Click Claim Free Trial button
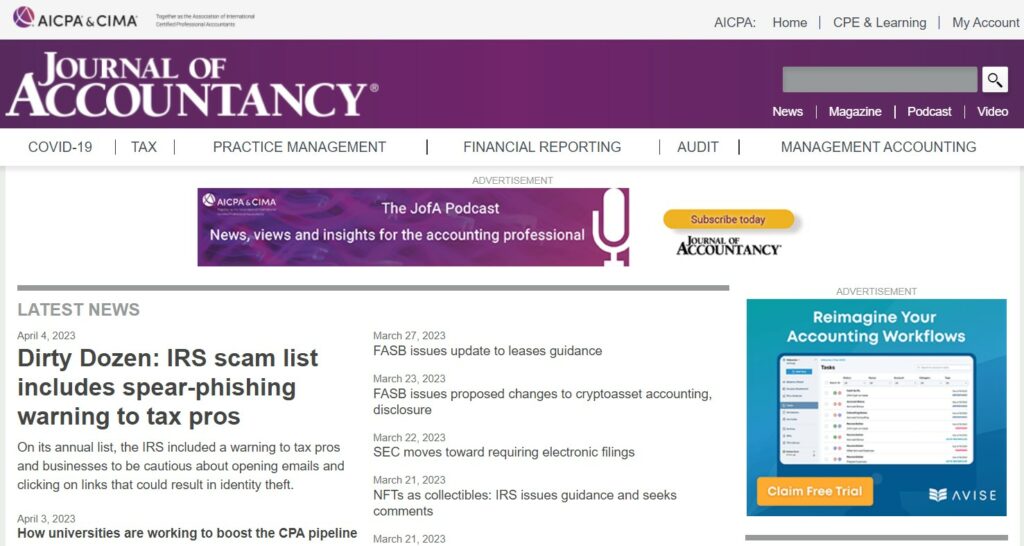The height and width of the screenshot is (546, 1024). 814,491
